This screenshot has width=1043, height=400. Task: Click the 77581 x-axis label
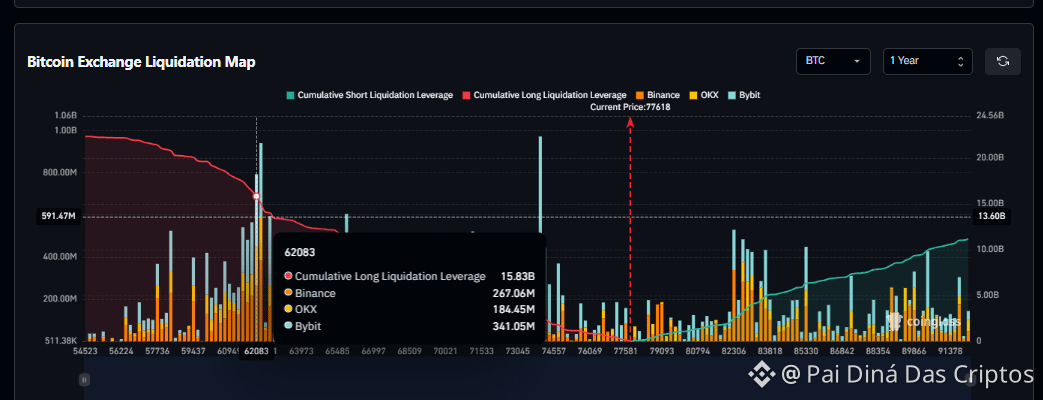(x=625, y=351)
